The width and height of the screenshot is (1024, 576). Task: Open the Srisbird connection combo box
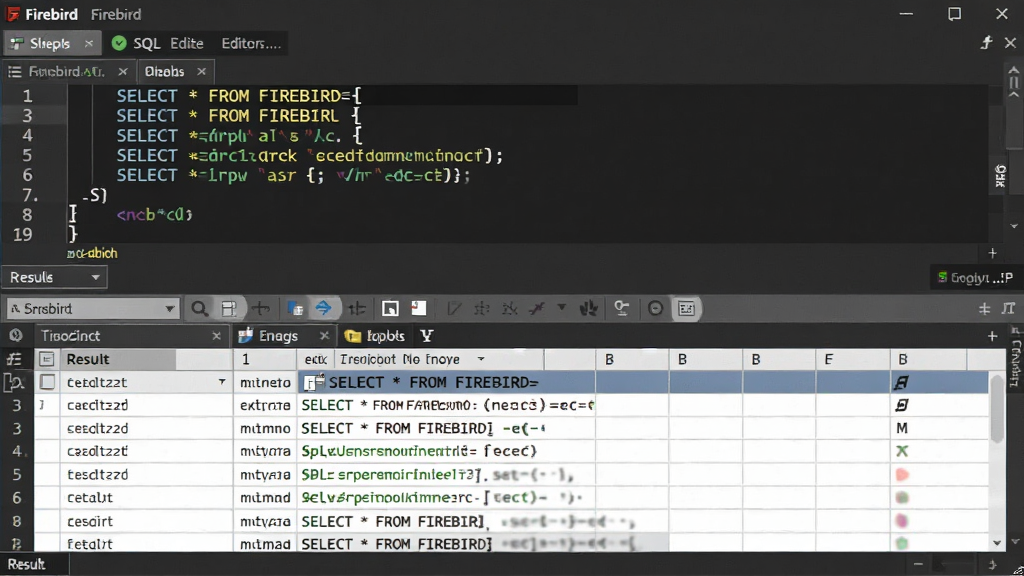(92, 308)
